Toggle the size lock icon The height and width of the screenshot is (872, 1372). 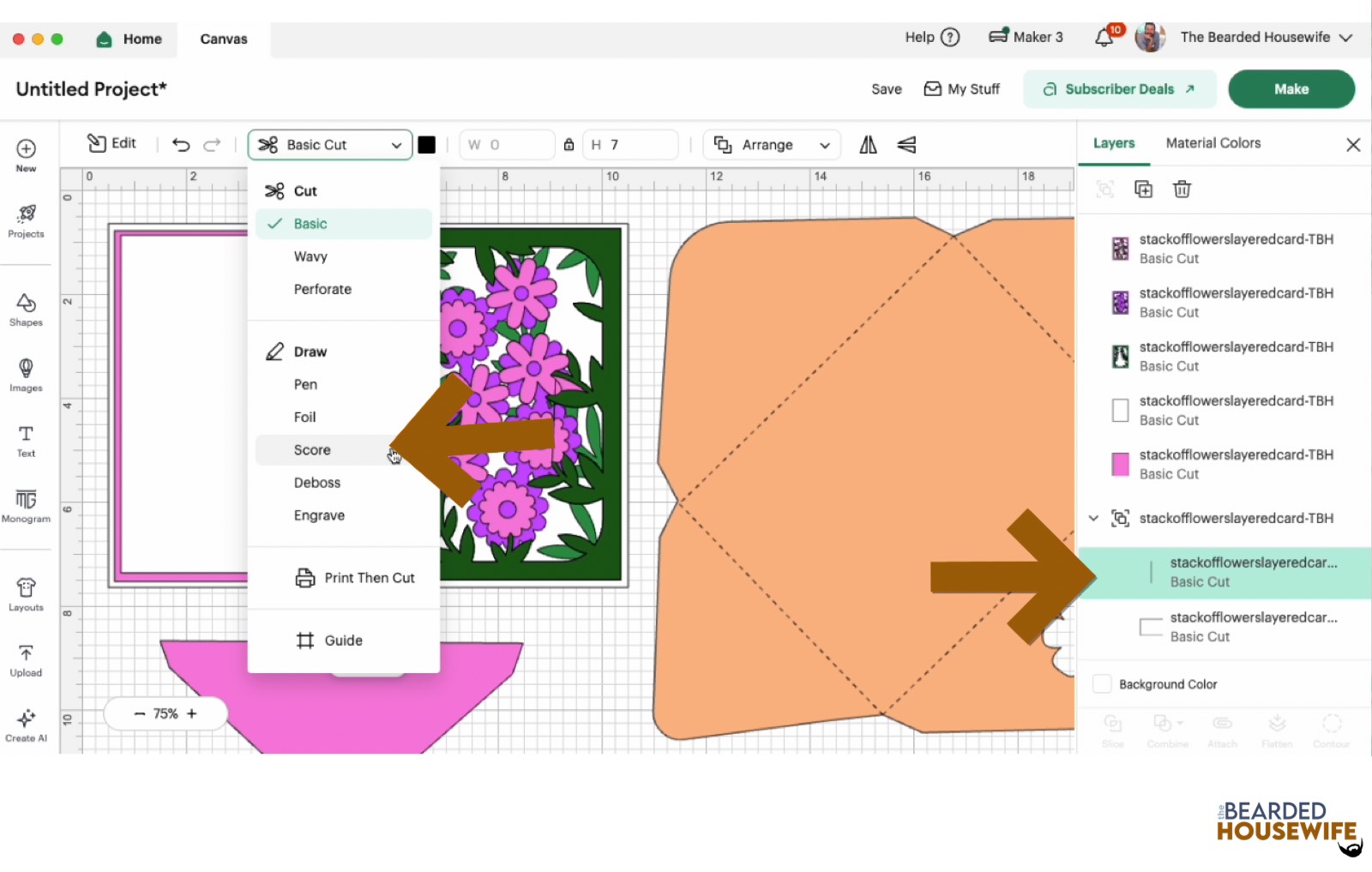coord(569,145)
